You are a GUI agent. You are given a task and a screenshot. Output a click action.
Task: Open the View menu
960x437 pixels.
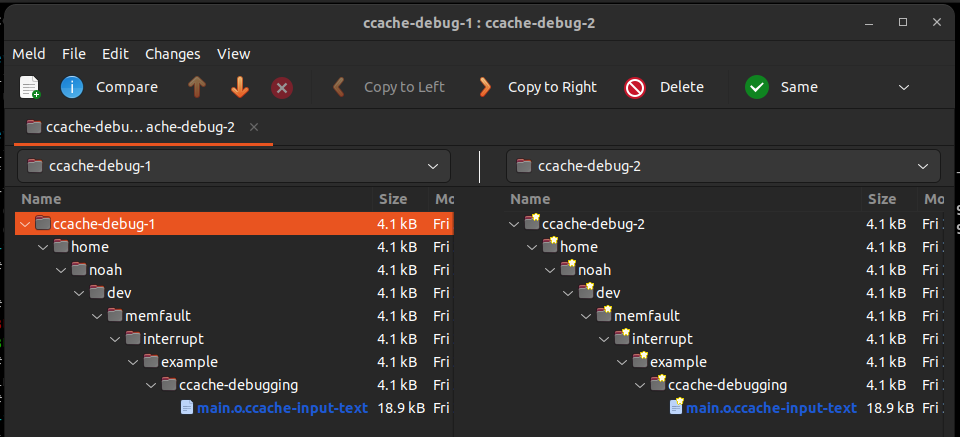233,54
